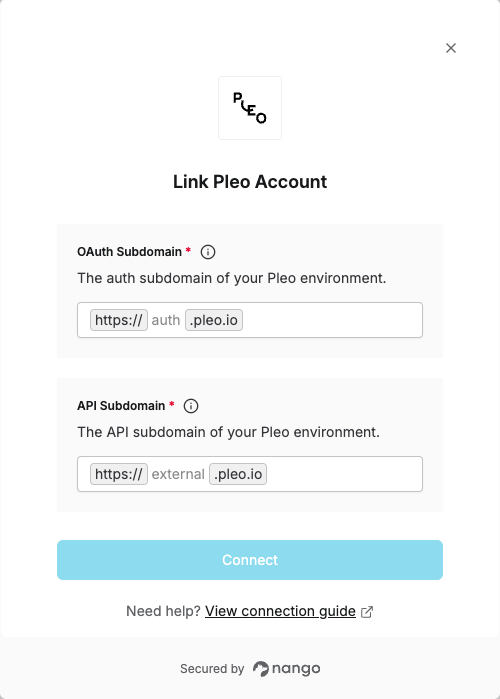Click the .pleo.io suffix in OAuth field
Viewport: 500px width, 699px height.
click(x=214, y=320)
